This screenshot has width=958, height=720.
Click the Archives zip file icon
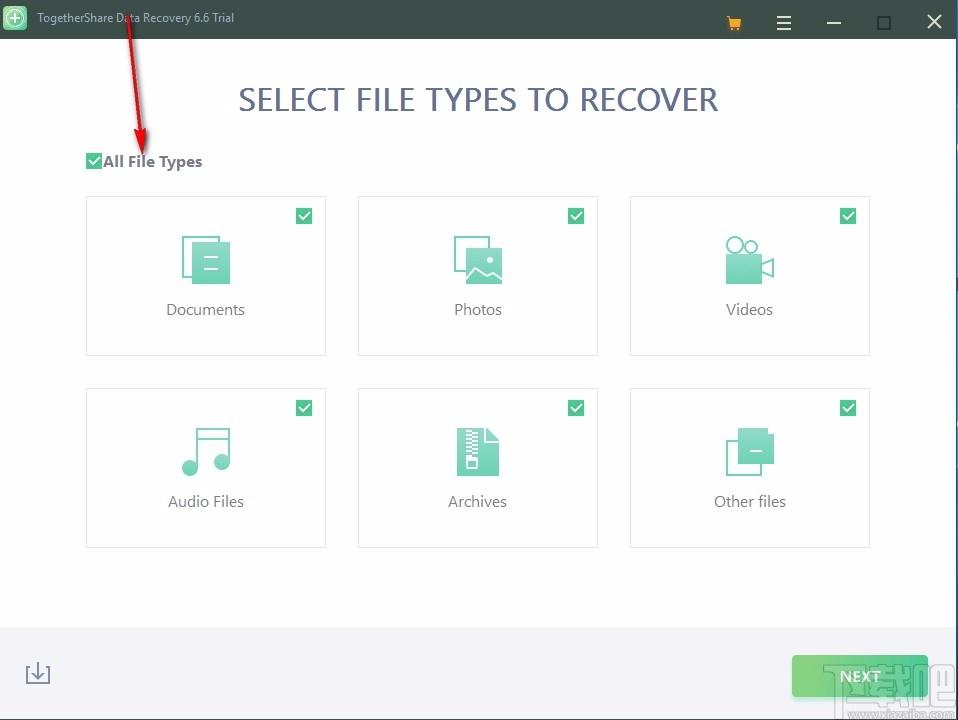point(478,452)
